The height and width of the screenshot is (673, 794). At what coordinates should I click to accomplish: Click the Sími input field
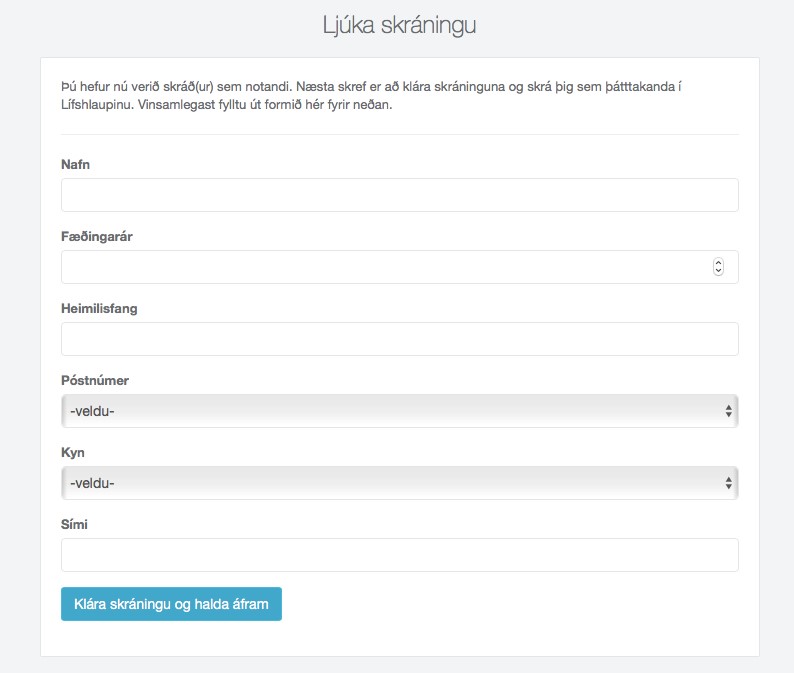pos(400,555)
